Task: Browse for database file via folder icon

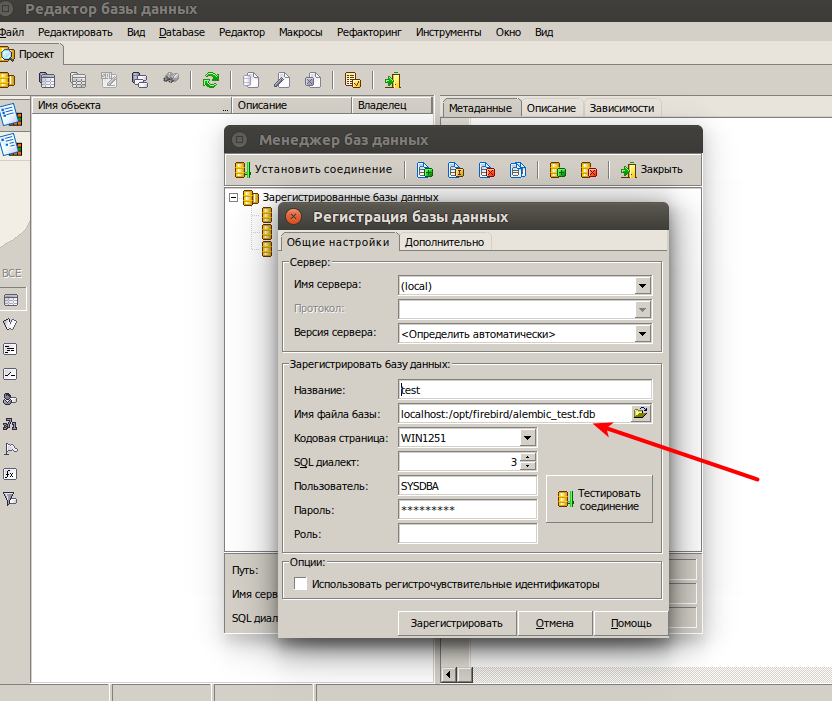Action: click(641, 413)
